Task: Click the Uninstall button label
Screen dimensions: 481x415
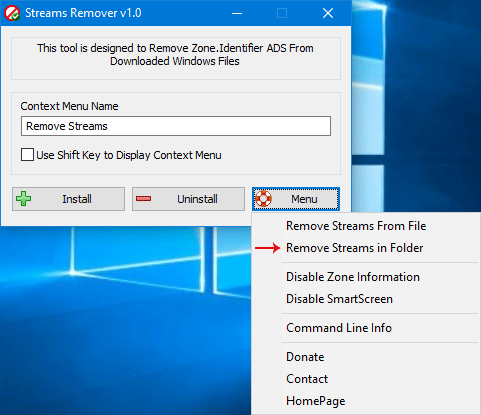Action: click(197, 199)
